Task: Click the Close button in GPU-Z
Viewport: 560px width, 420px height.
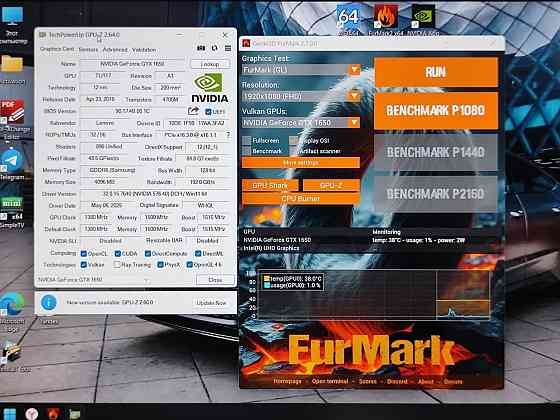Action: pyautogui.click(x=215, y=280)
